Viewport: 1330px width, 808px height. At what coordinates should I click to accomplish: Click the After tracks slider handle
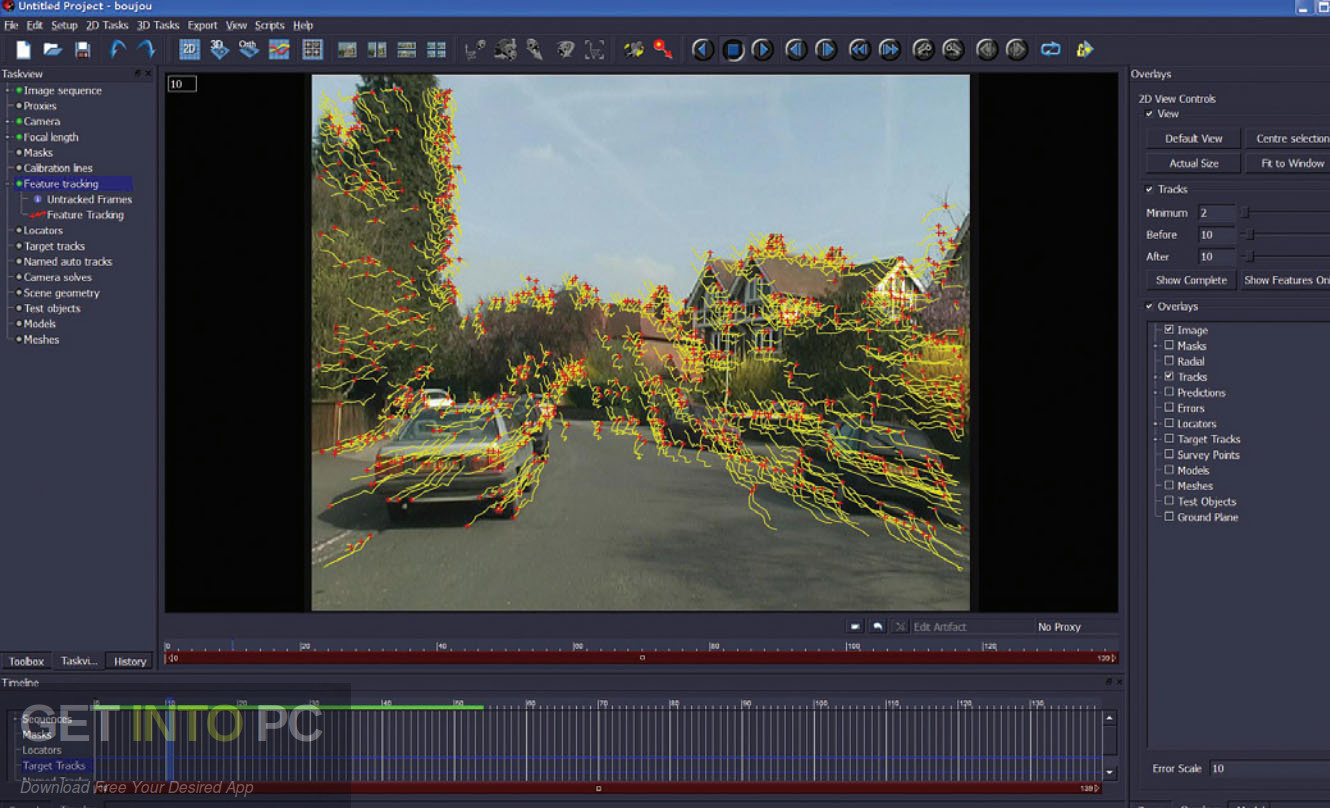pos(1250,256)
